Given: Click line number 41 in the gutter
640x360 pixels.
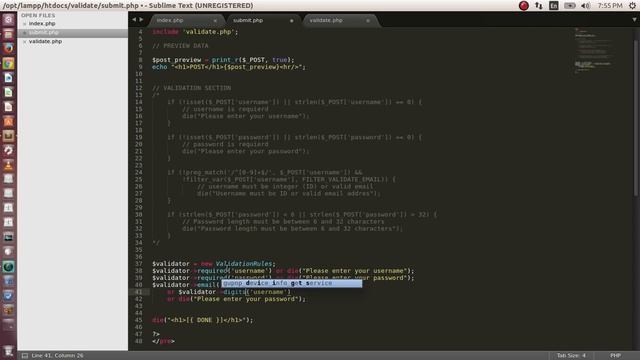Looking at the screenshot, I should 139,292.
